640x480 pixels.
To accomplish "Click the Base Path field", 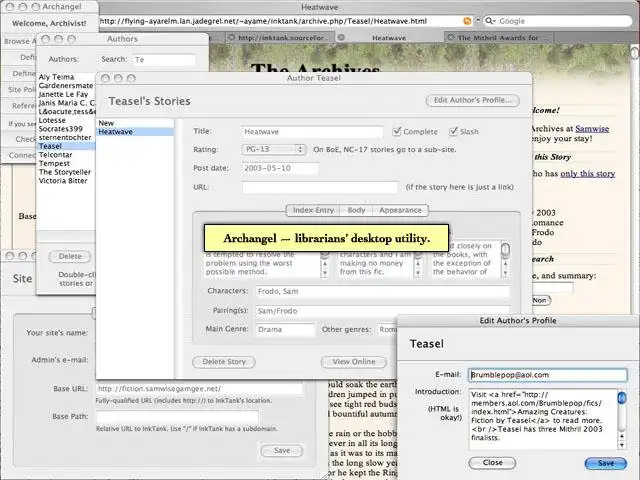I will [x=177, y=417].
